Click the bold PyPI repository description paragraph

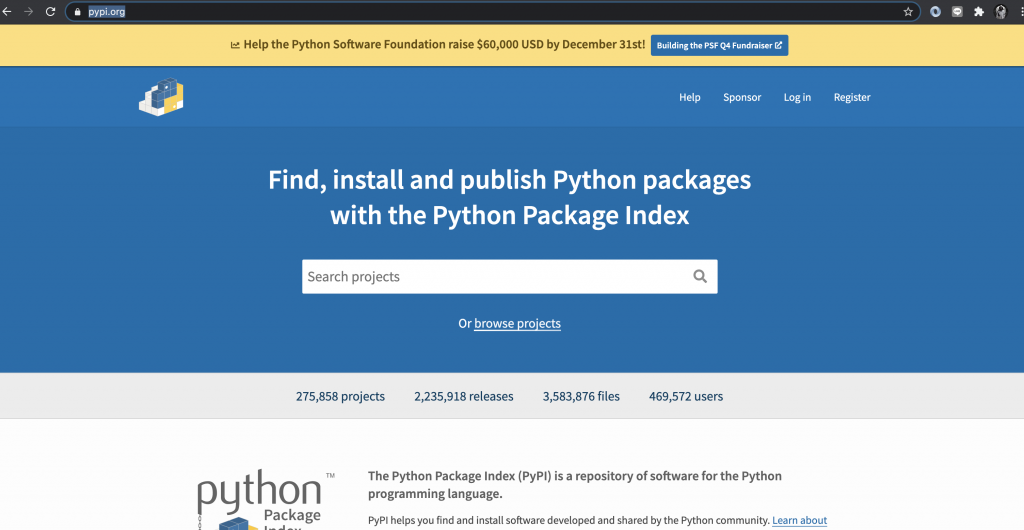(x=575, y=484)
